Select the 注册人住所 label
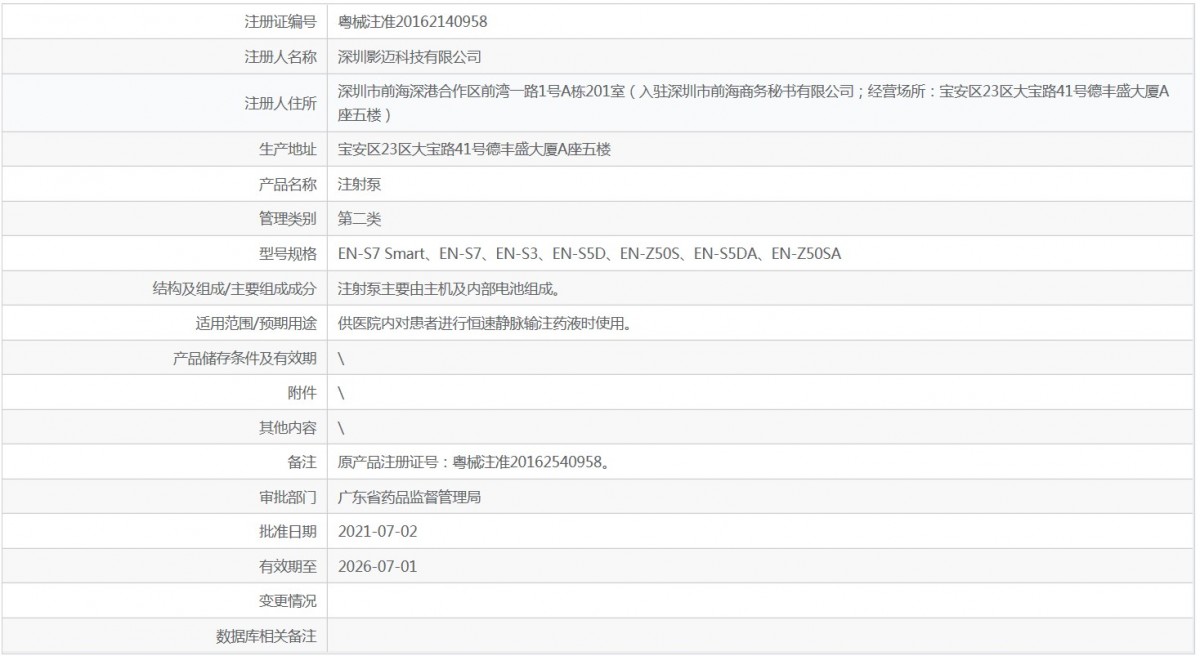Viewport: 1200px width, 656px height. coord(281,103)
